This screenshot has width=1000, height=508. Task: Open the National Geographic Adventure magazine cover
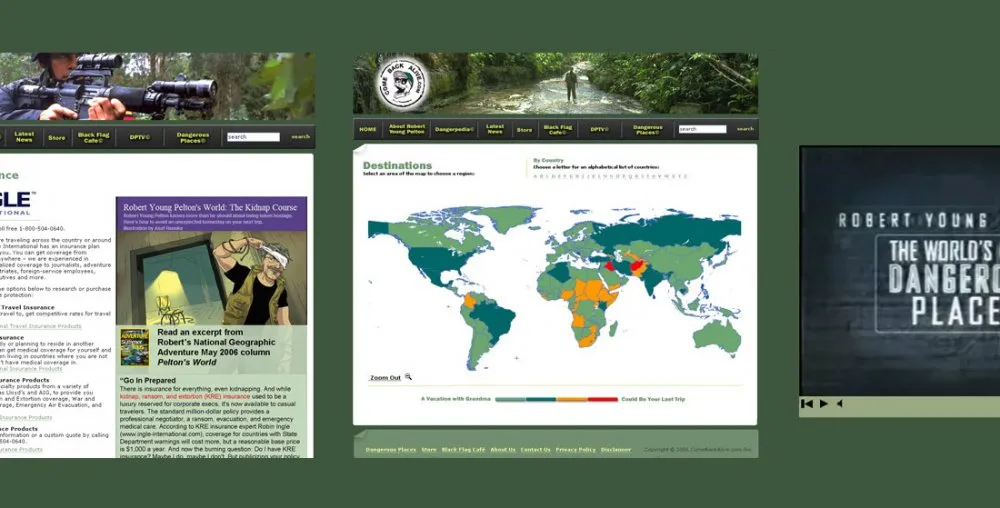[135, 346]
